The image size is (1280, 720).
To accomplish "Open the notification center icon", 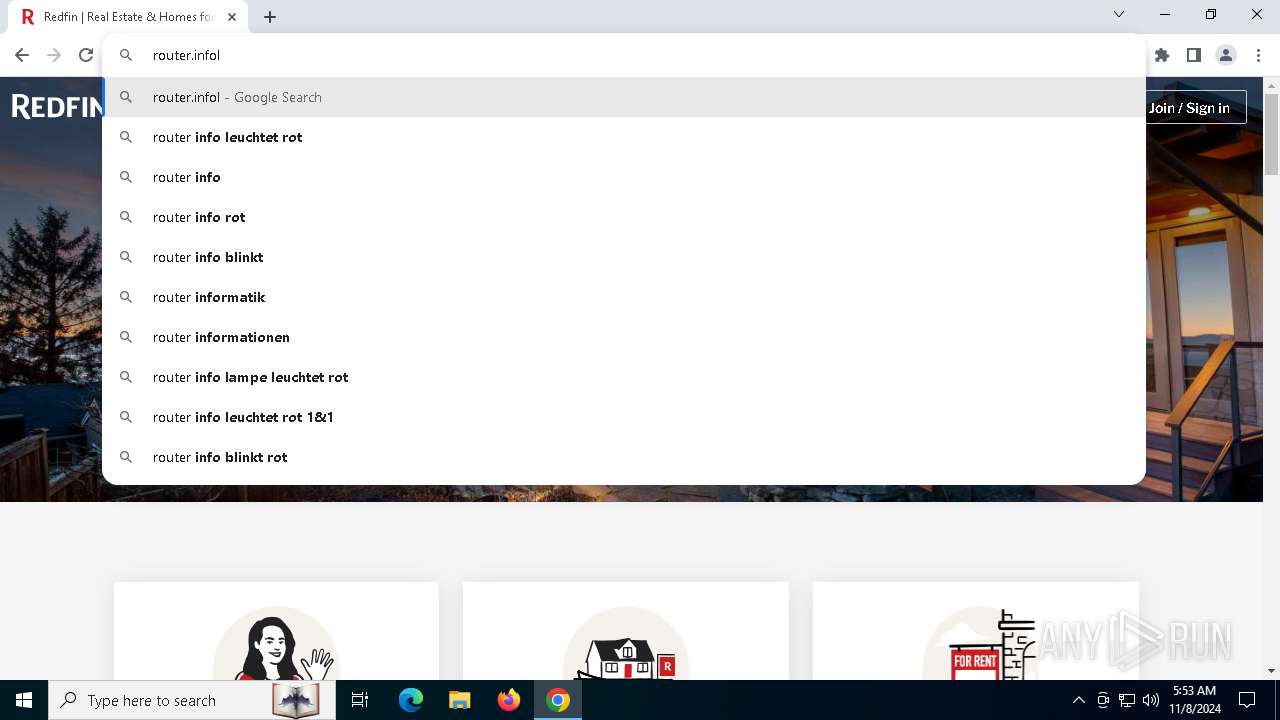I will pos(1247,700).
